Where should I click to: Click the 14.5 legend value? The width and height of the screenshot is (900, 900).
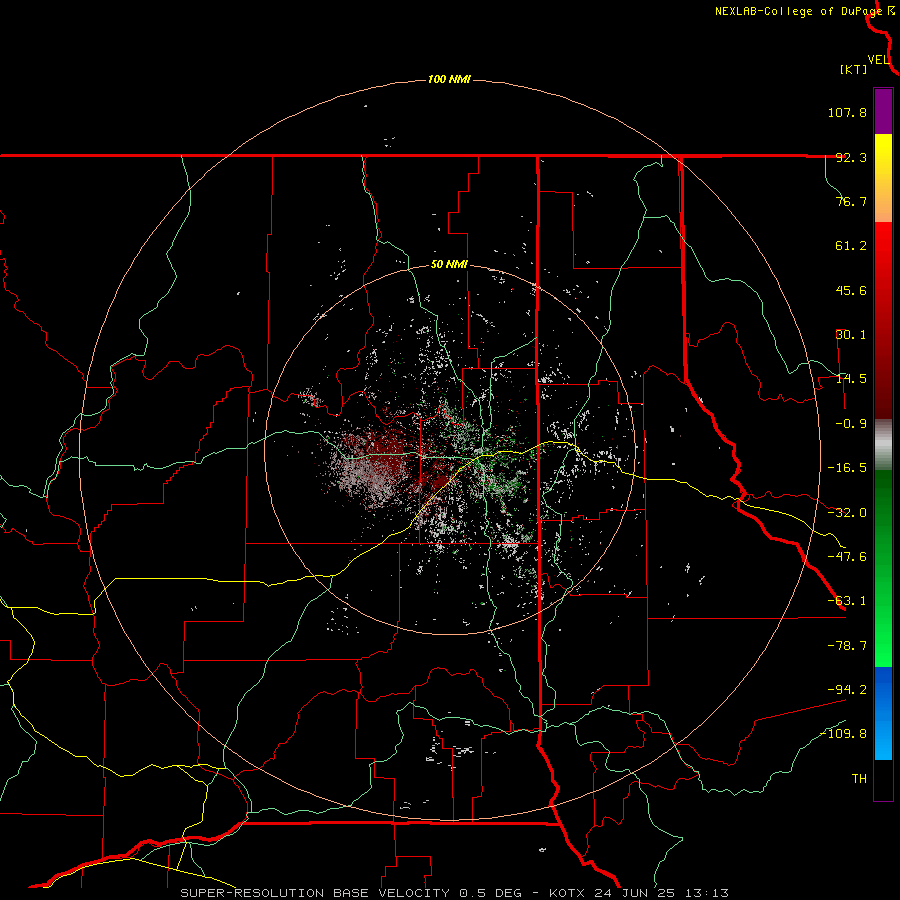[851, 379]
